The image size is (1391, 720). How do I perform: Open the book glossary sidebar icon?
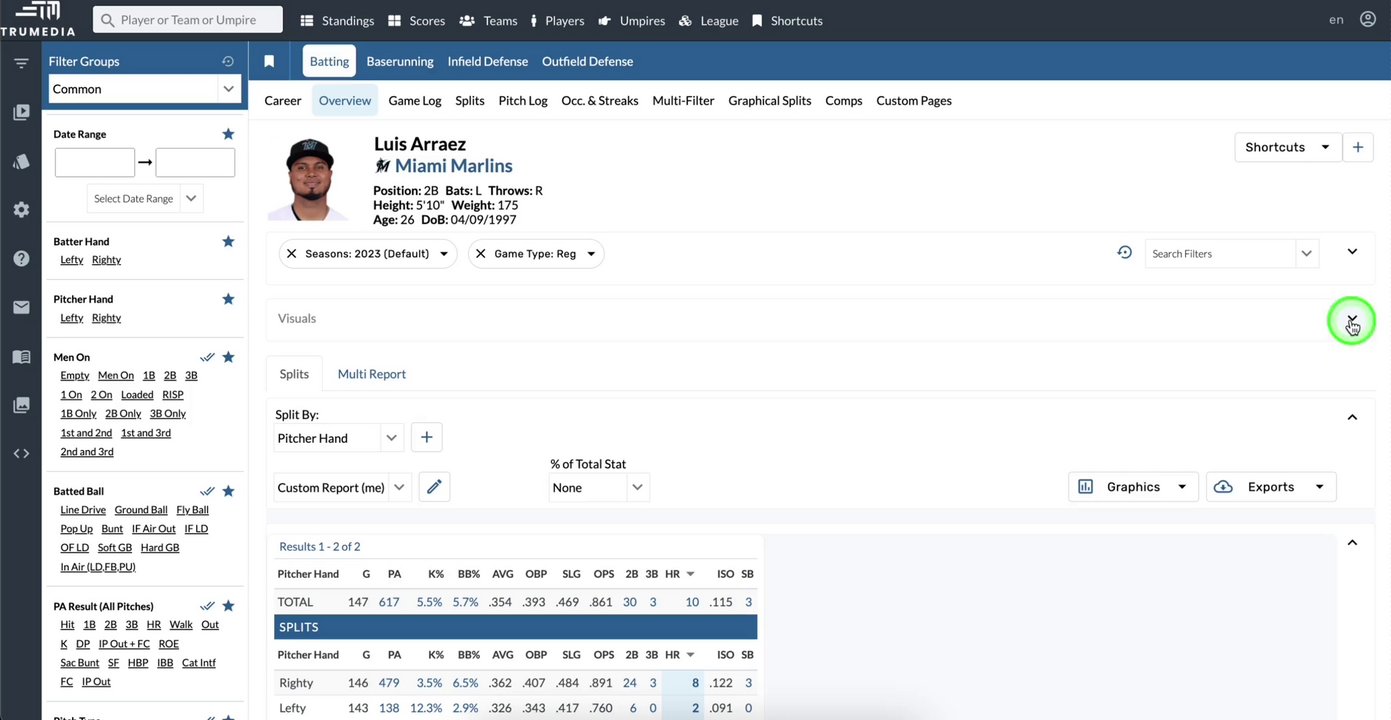(21, 357)
